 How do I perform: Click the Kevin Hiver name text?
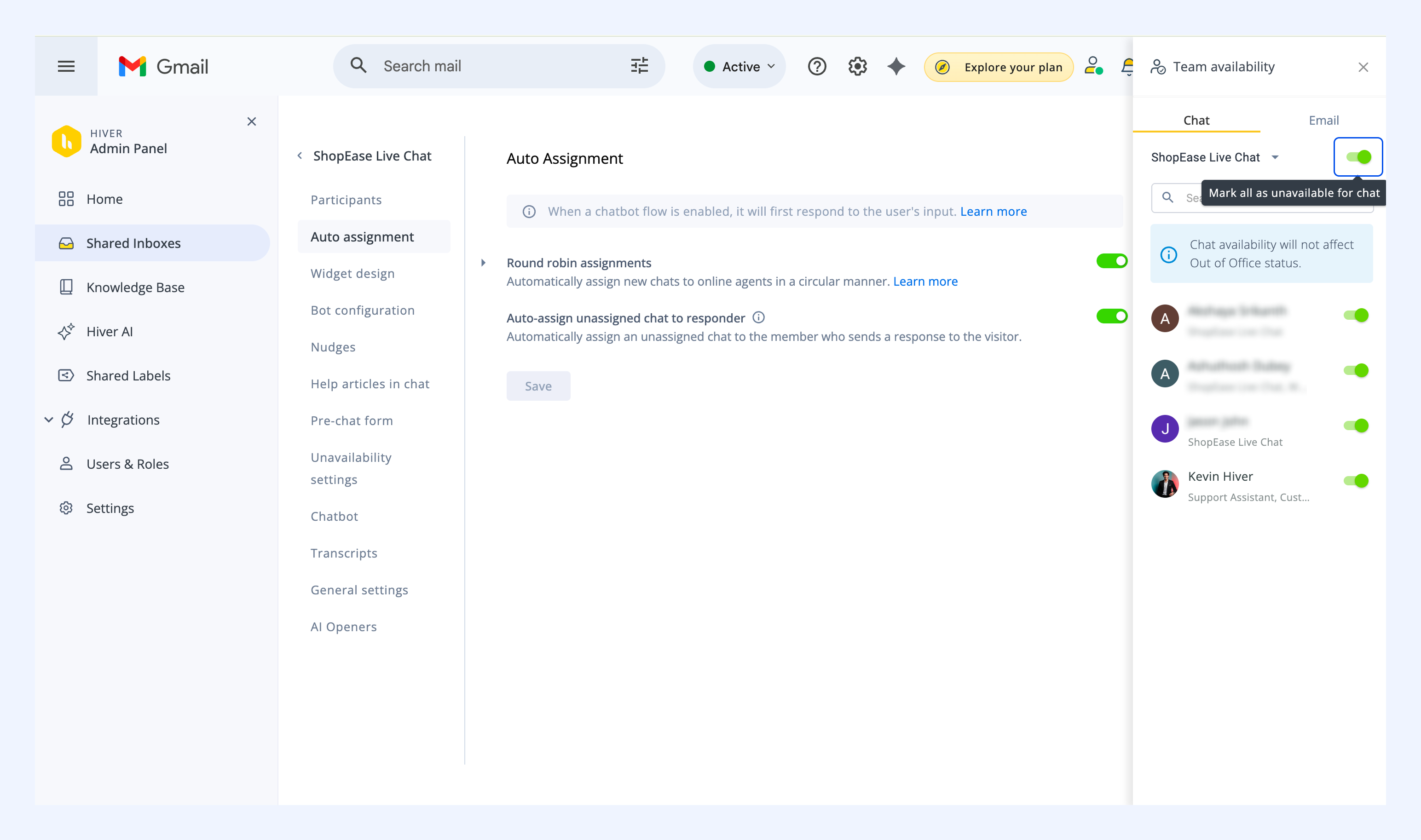coord(1220,477)
